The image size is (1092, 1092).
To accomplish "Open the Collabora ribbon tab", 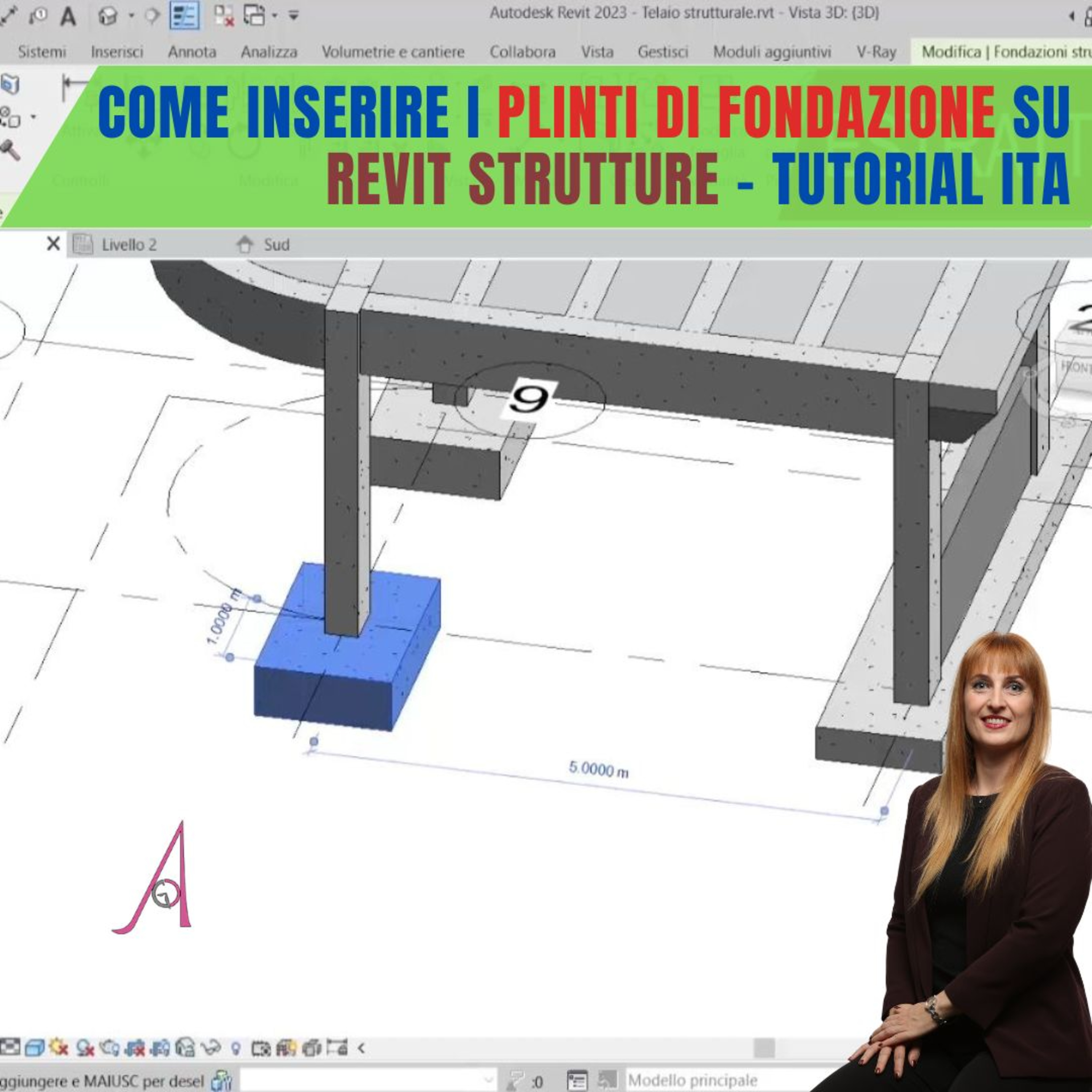I will (x=523, y=52).
